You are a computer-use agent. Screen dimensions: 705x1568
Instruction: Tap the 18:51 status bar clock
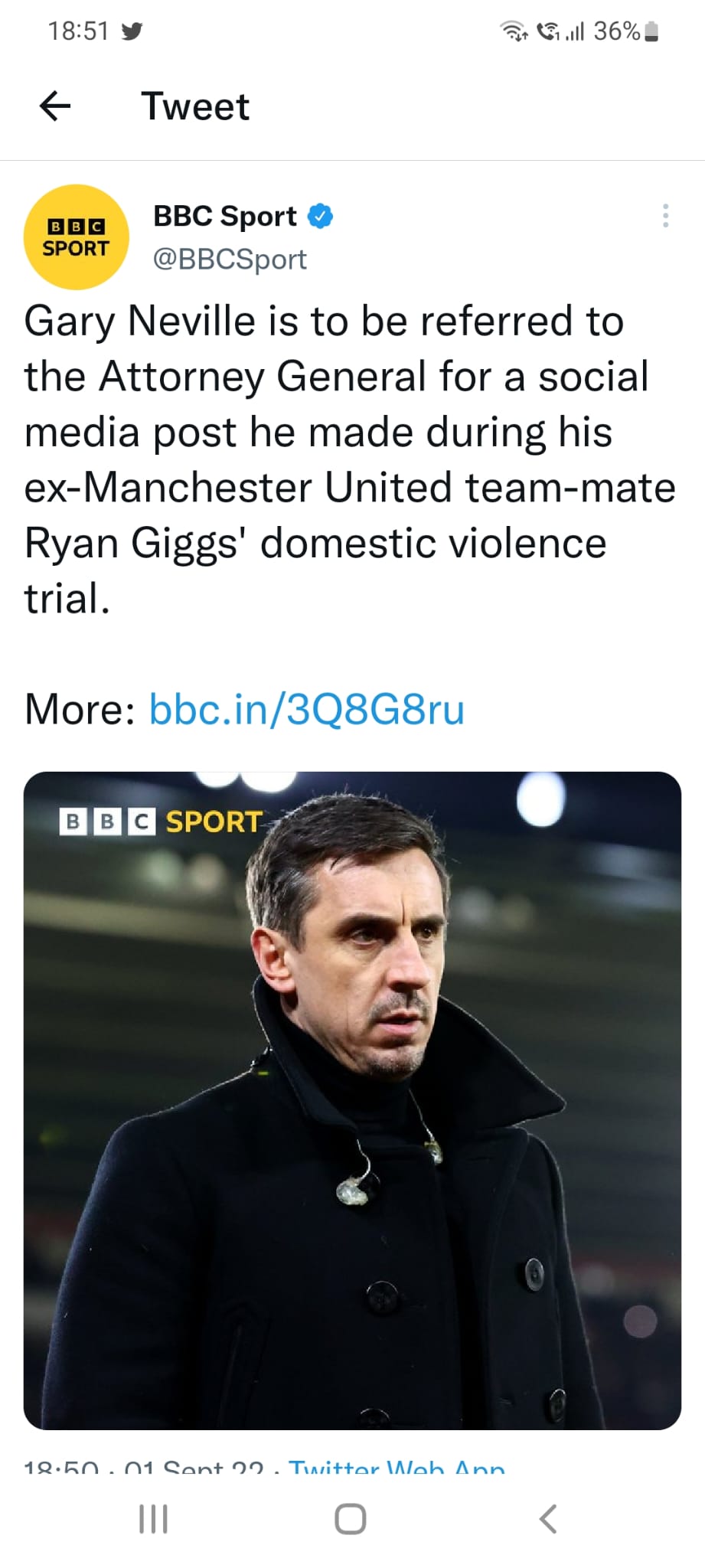[x=78, y=31]
